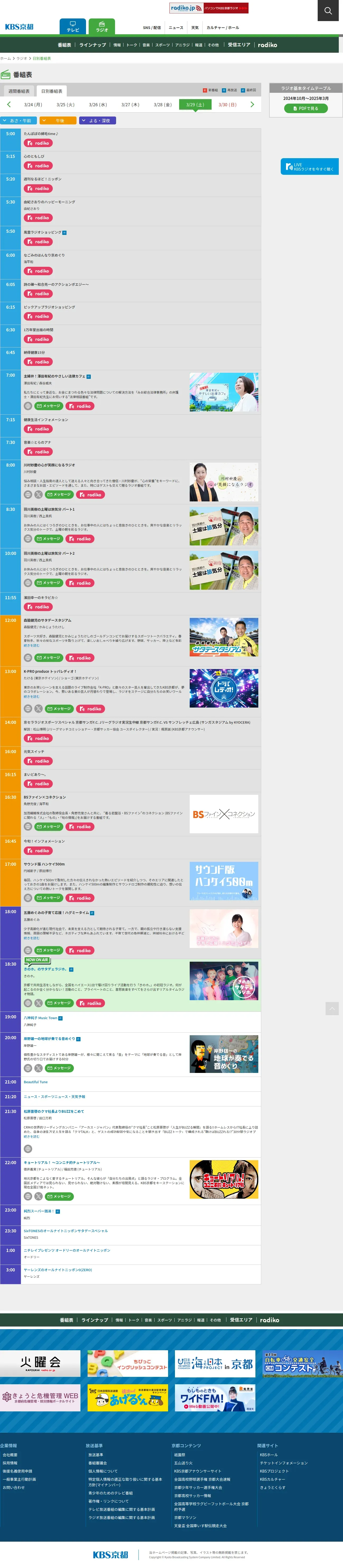Open website globe icon for 羽川英樹 パート1
The width and height of the screenshot is (343, 1568).
[27, 539]
